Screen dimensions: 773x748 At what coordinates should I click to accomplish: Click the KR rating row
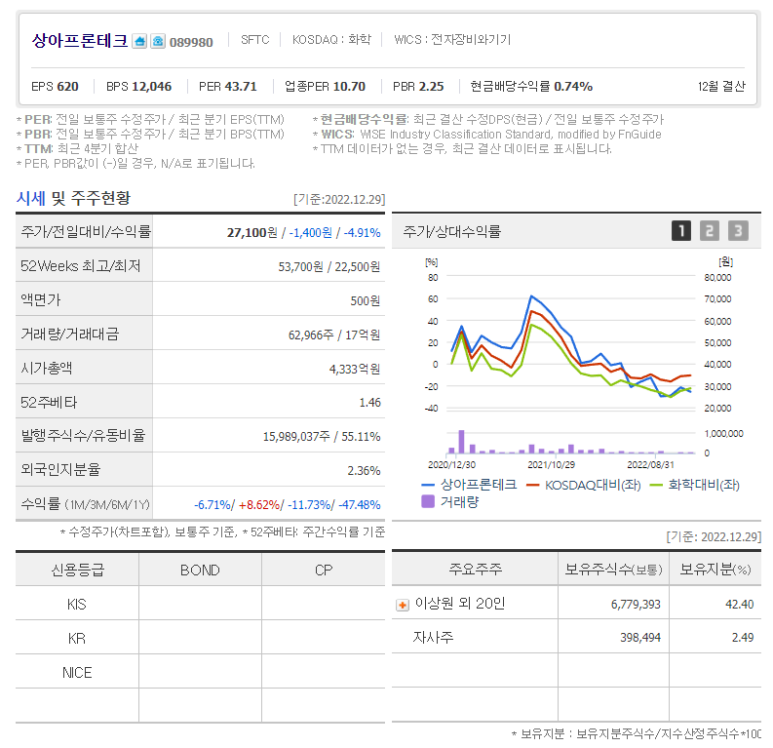coord(200,638)
